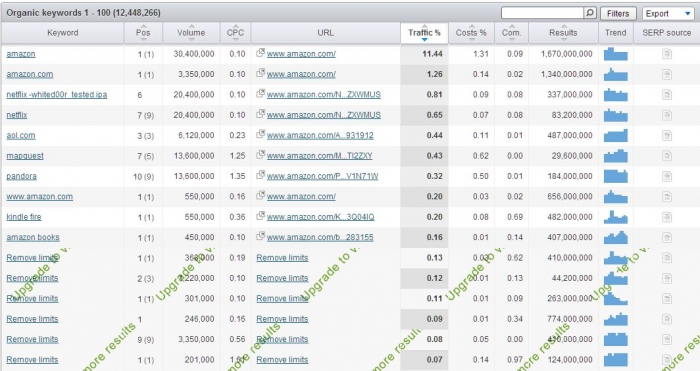Viewport: 700px width, 371px height.
Task: Open SERP source icon for amazon books row
Action: [667, 238]
